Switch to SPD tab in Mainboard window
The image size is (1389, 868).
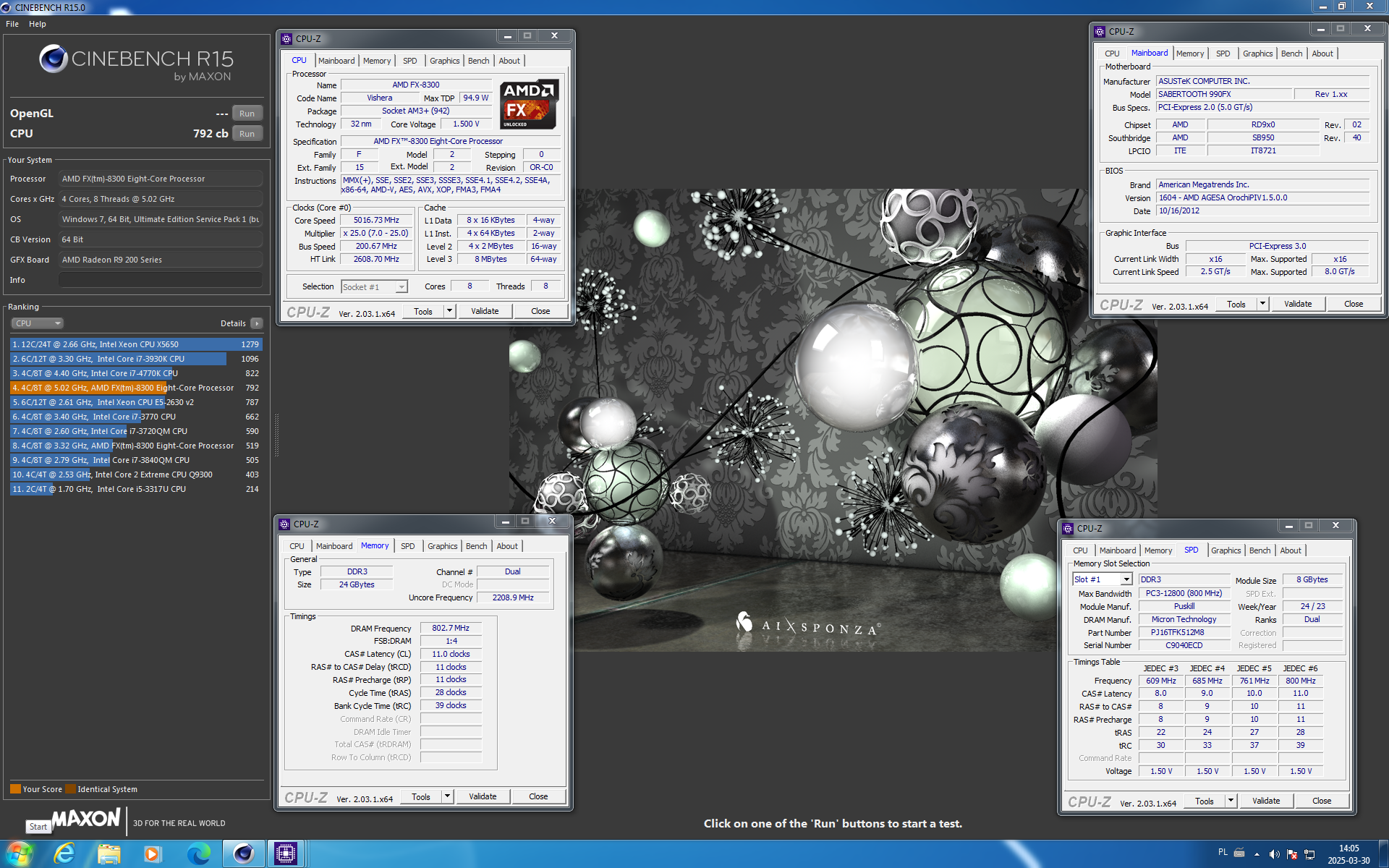tap(1223, 54)
